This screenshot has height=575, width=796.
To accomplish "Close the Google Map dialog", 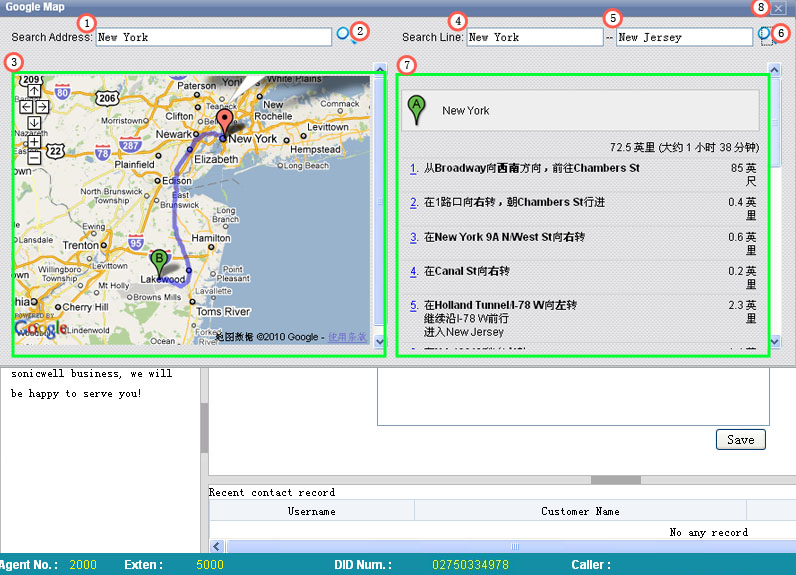I will pyautogui.click(x=778, y=7).
